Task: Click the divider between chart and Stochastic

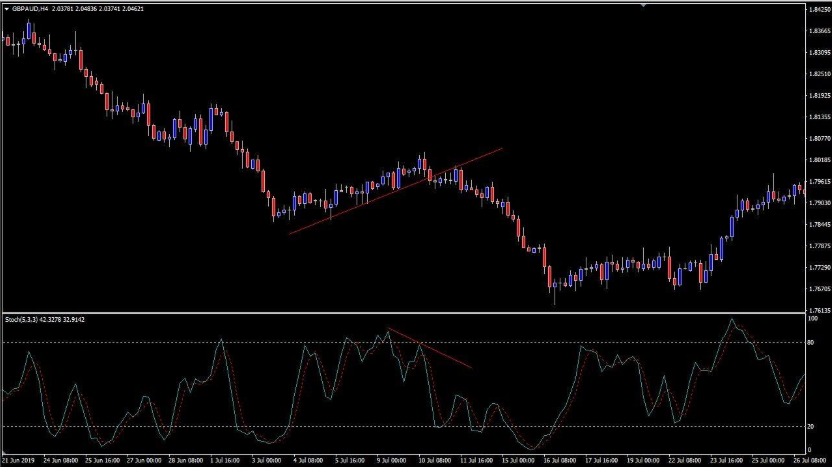Action: (400, 313)
